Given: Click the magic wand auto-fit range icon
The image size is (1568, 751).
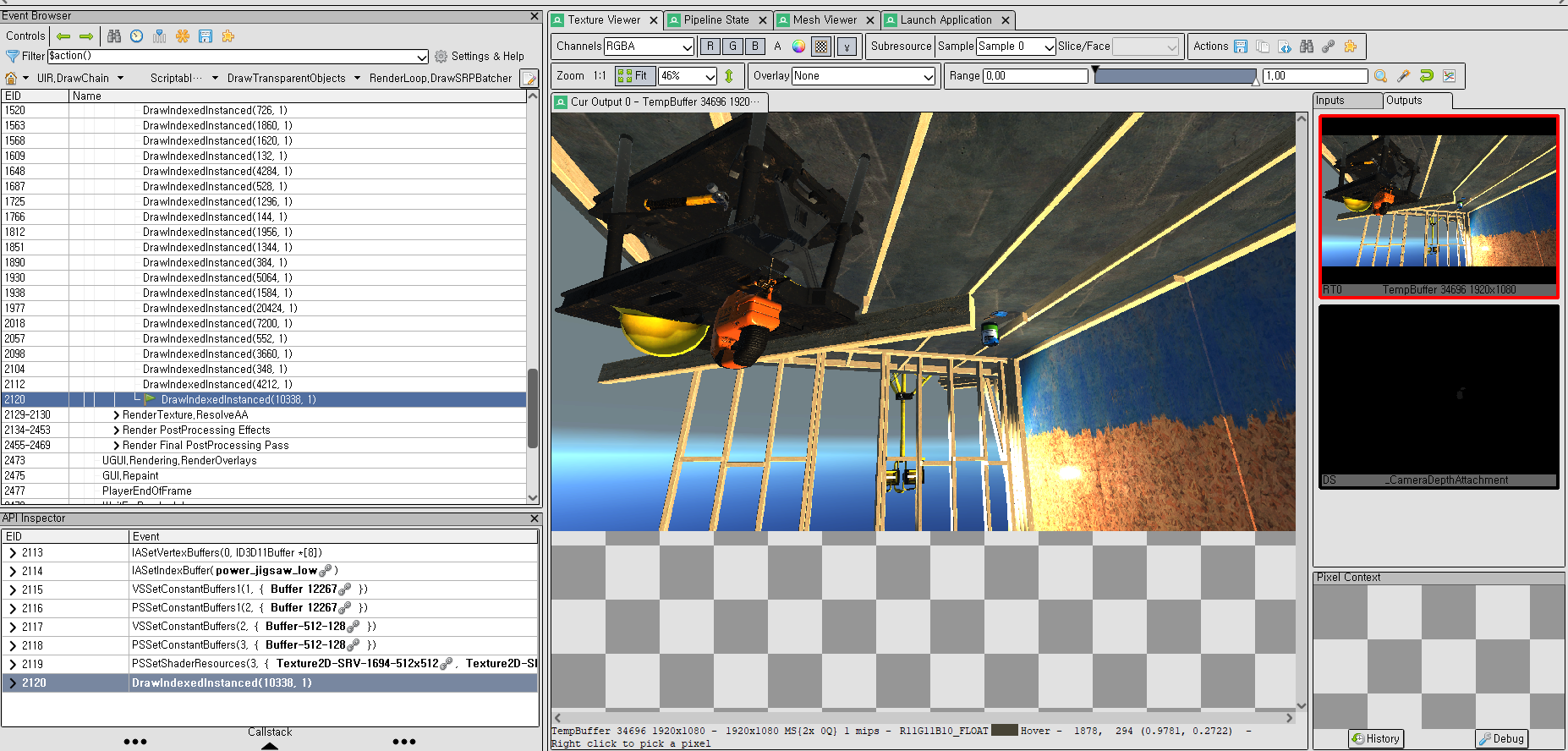Looking at the screenshot, I should click(x=1404, y=76).
